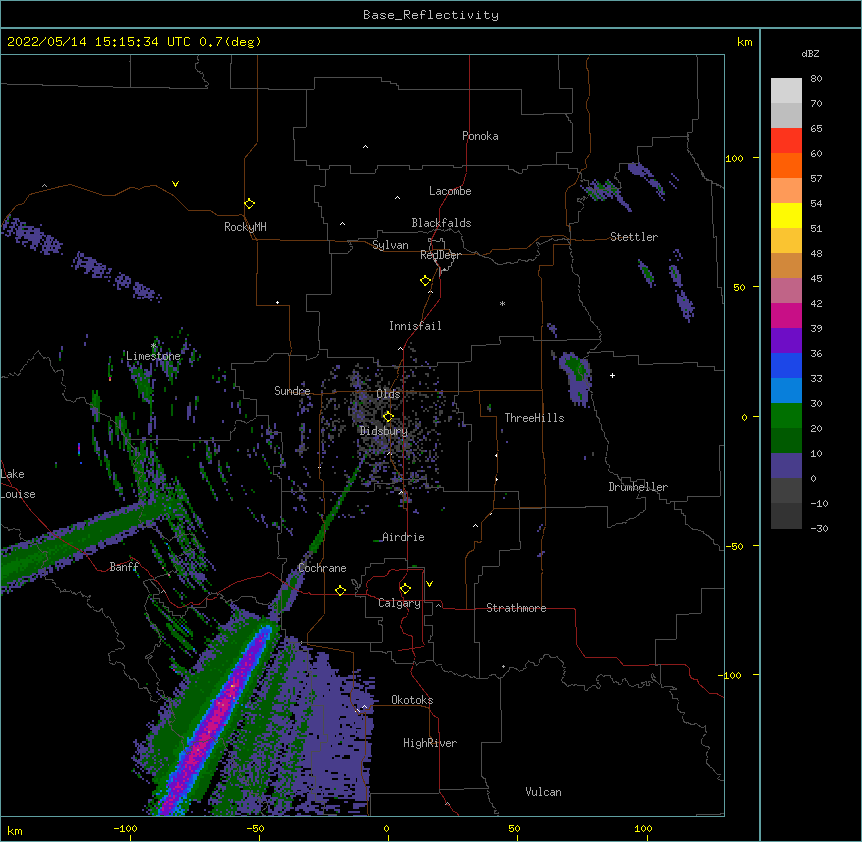
Task: Click the 2022/05/14 15:15:34 UTC timestamp
Action: pyautogui.click(x=98, y=42)
